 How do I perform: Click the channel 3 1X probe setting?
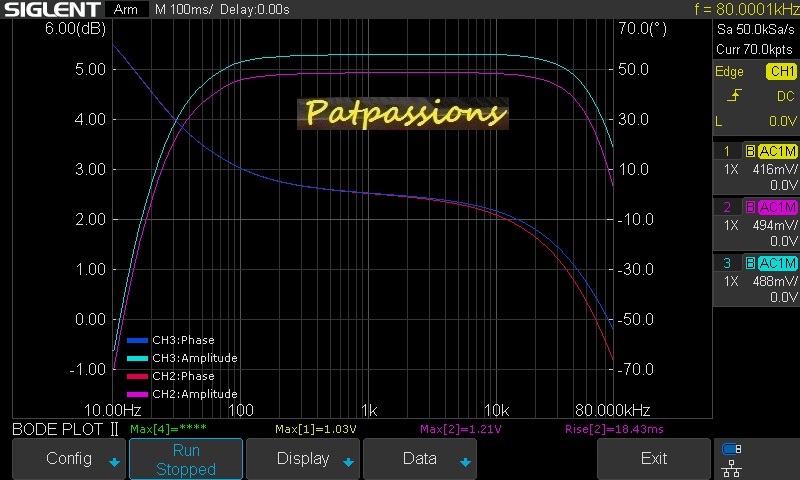731,282
